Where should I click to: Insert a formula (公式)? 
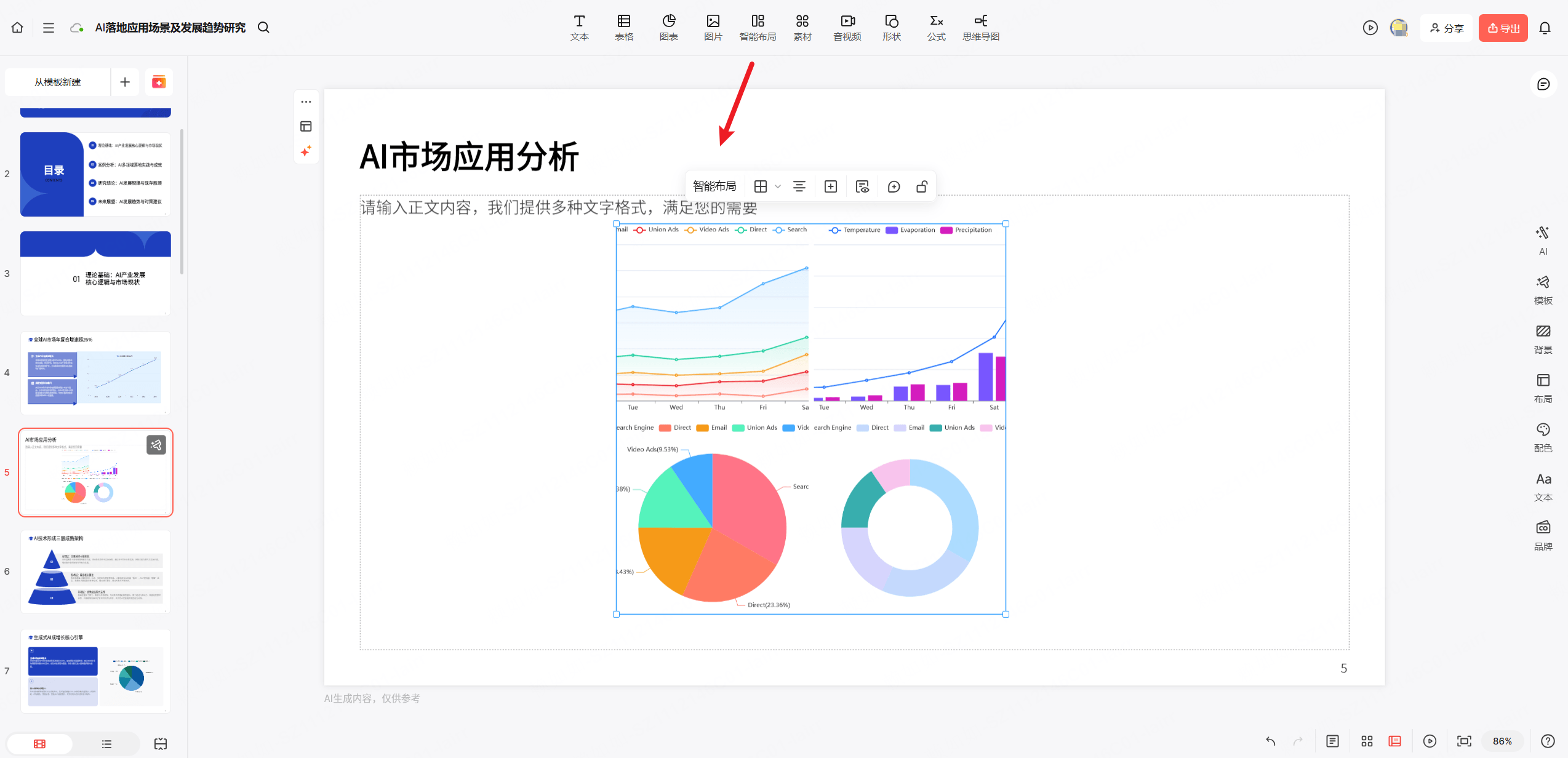click(937, 28)
